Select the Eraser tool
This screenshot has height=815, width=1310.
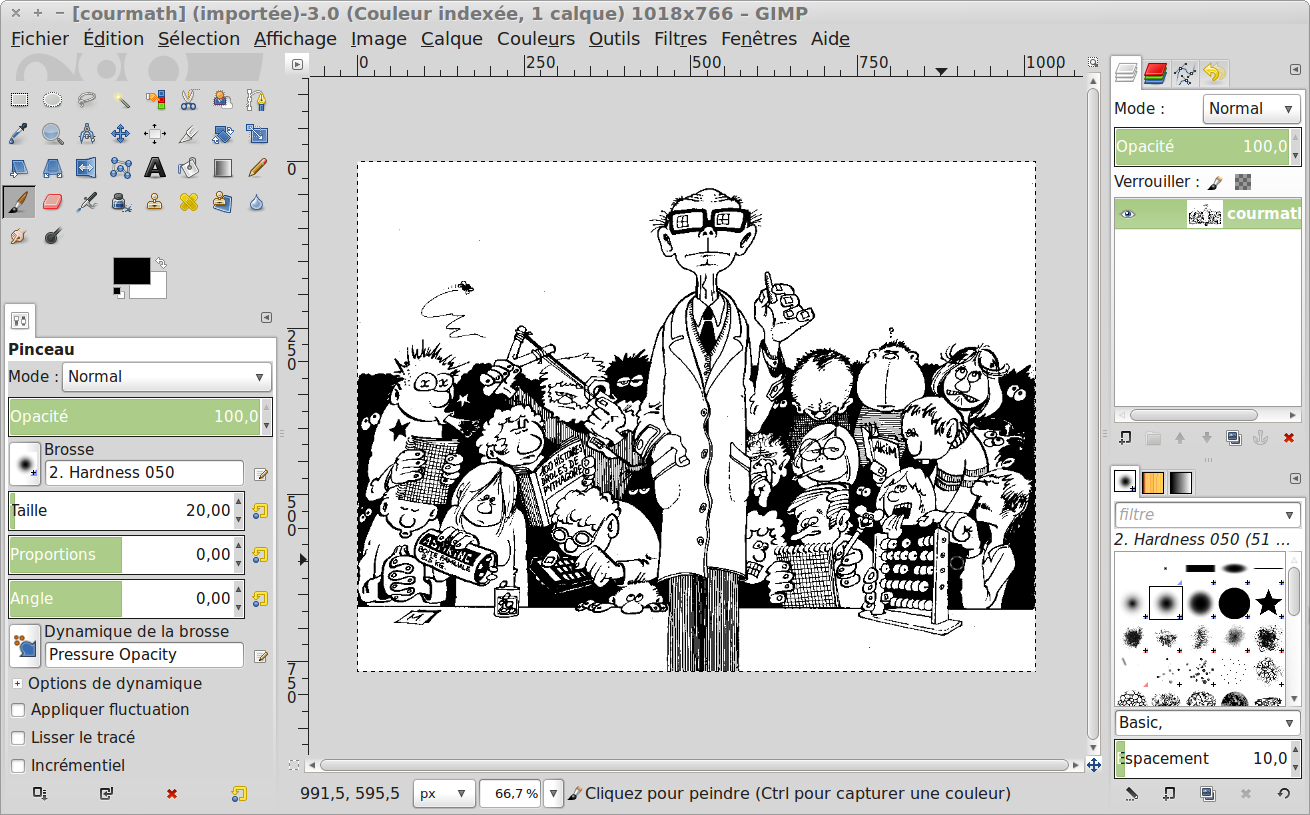[x=53, y=202]
